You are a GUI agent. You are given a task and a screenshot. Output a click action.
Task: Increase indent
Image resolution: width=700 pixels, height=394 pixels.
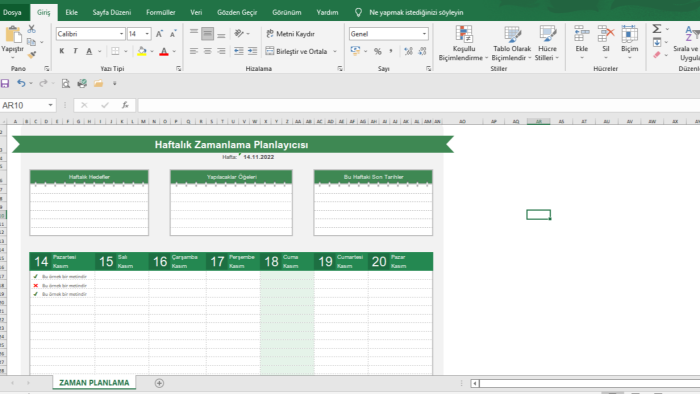click(x=253, y=51)
